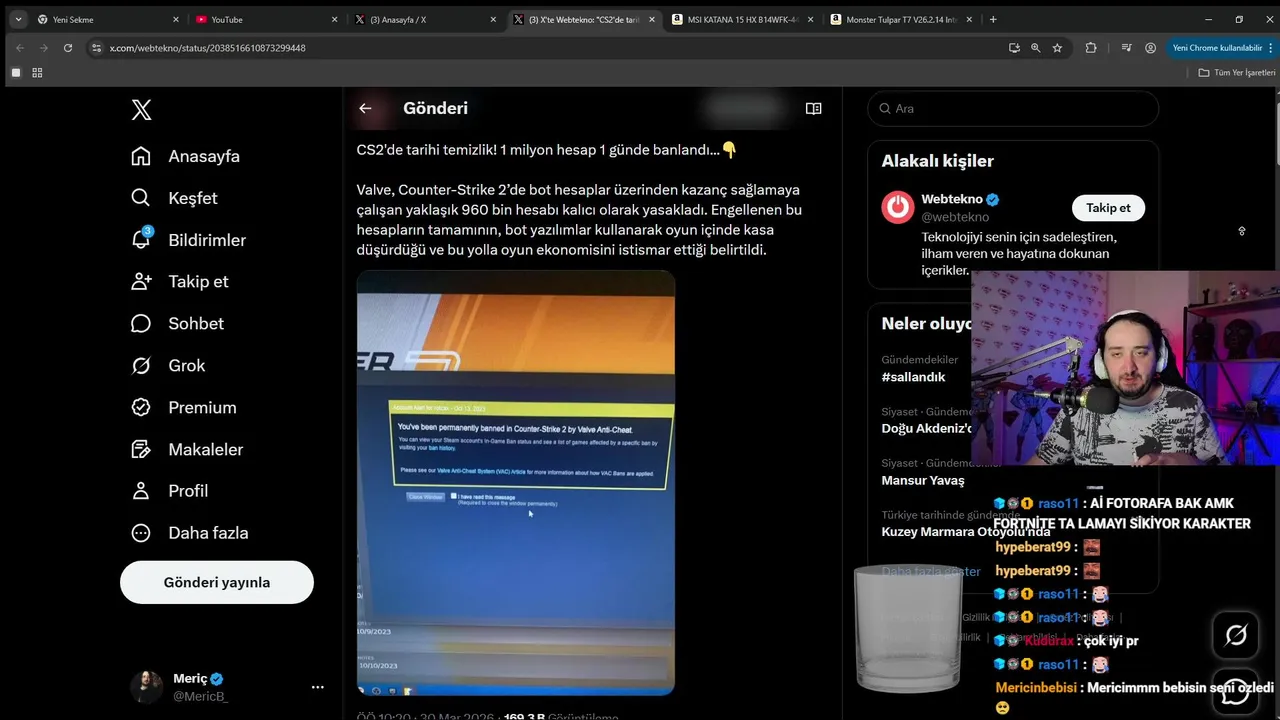Open the Doğu Akdeniz trend

[927, 428]
